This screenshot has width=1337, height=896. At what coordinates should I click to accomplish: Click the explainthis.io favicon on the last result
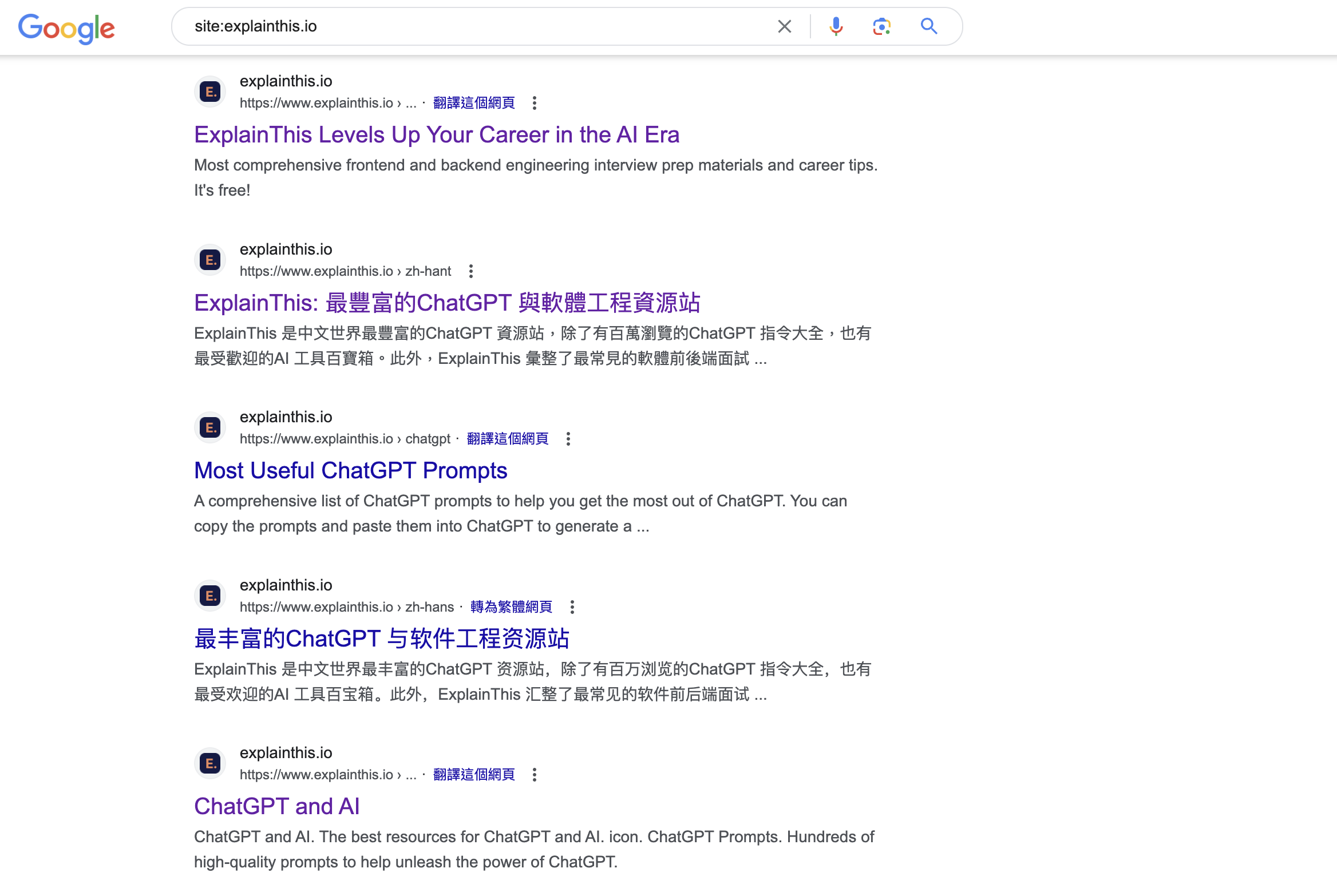pyautogui.click(x=209, y=762)
